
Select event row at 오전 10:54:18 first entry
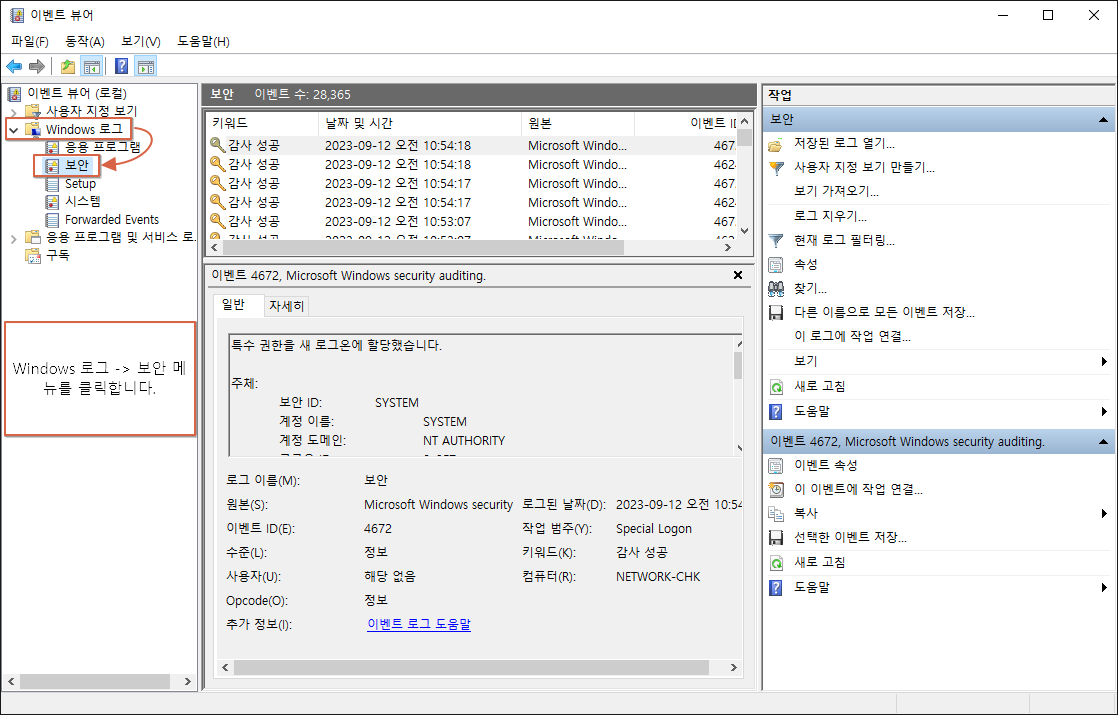coord(472,145)
